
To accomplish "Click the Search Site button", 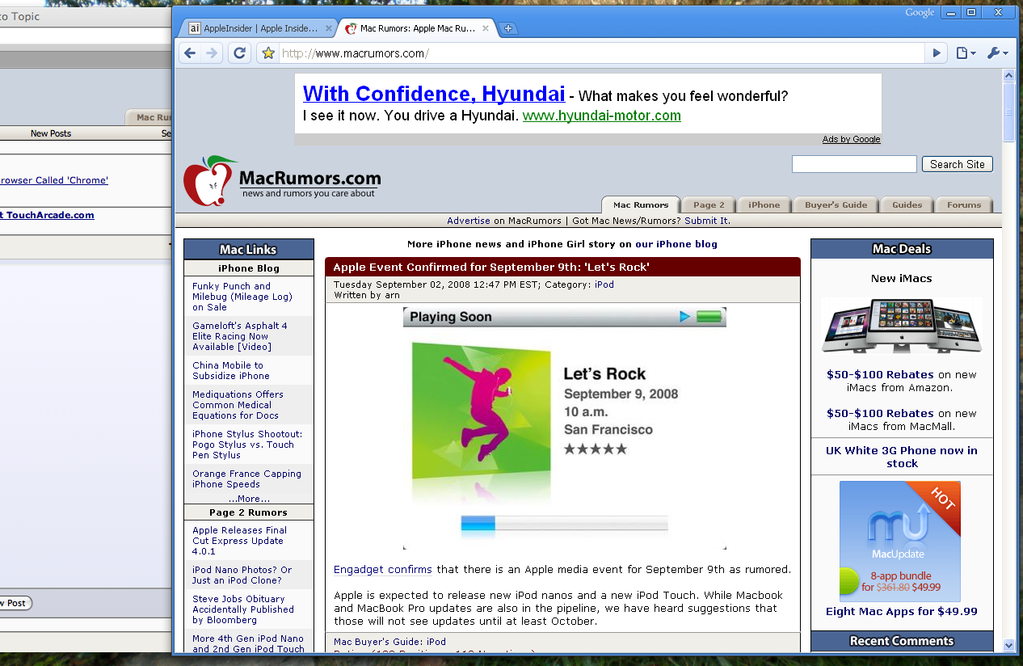I will click(957, 164).
